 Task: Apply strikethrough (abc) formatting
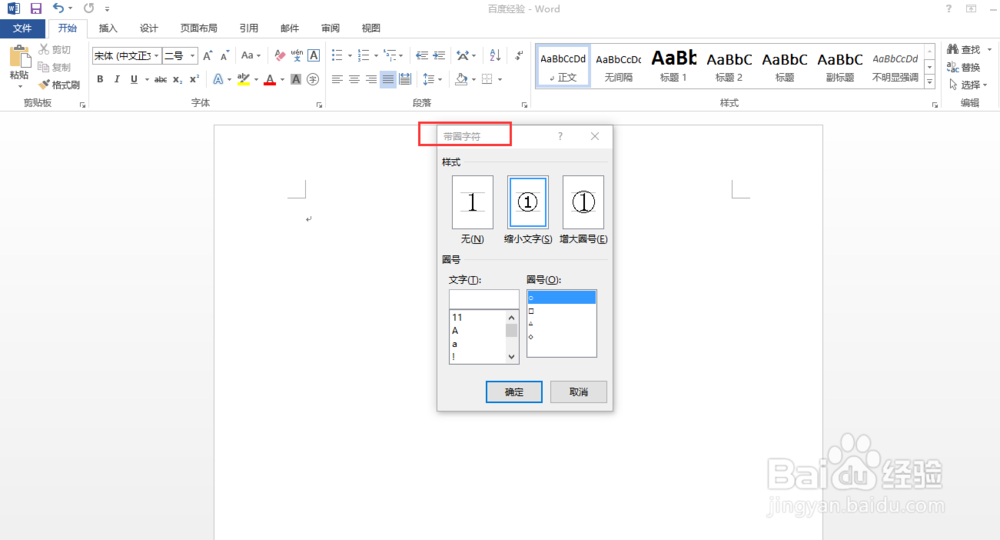(x=161, y=79)
